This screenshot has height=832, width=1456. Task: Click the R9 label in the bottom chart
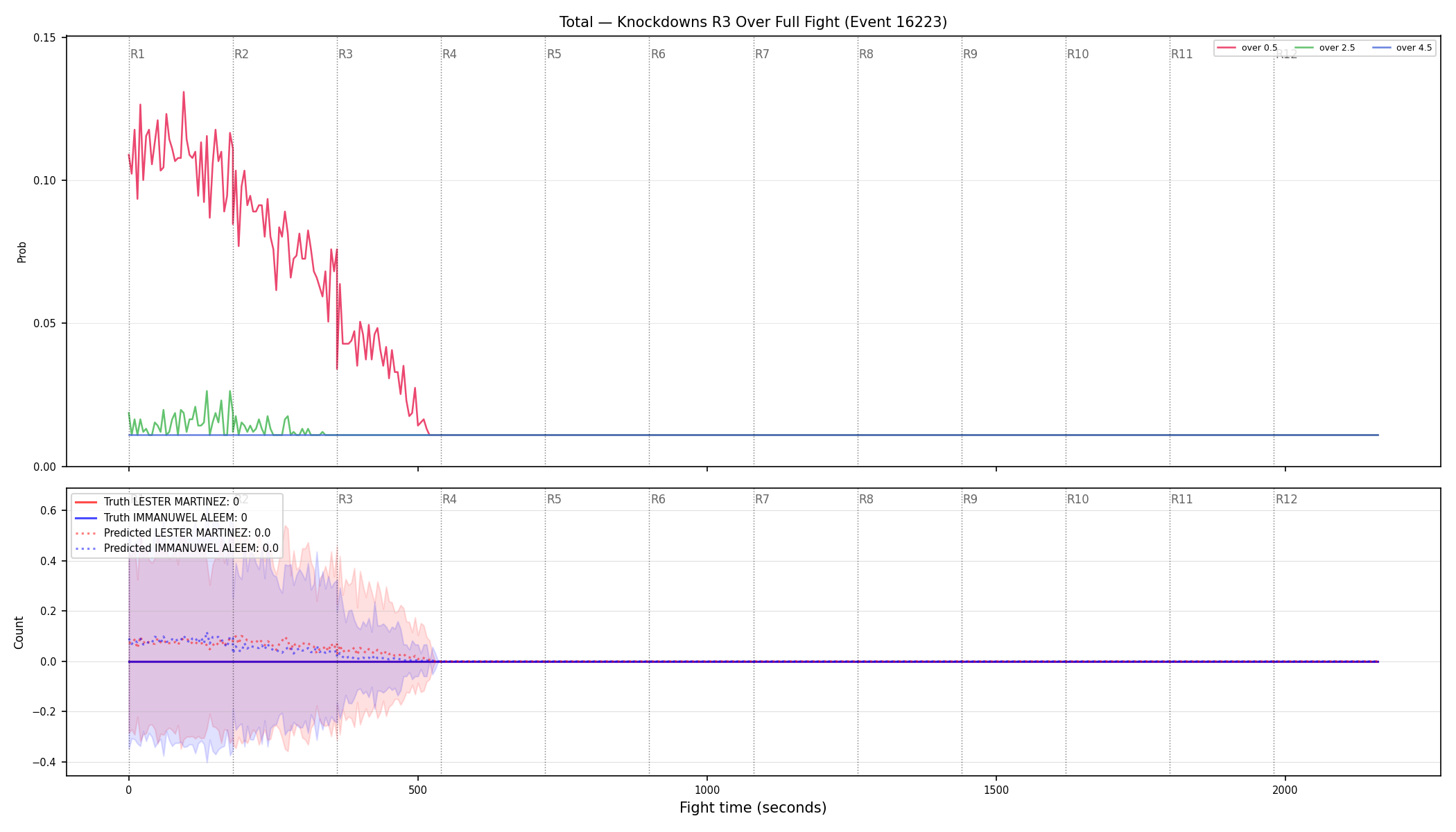point(970,499)
